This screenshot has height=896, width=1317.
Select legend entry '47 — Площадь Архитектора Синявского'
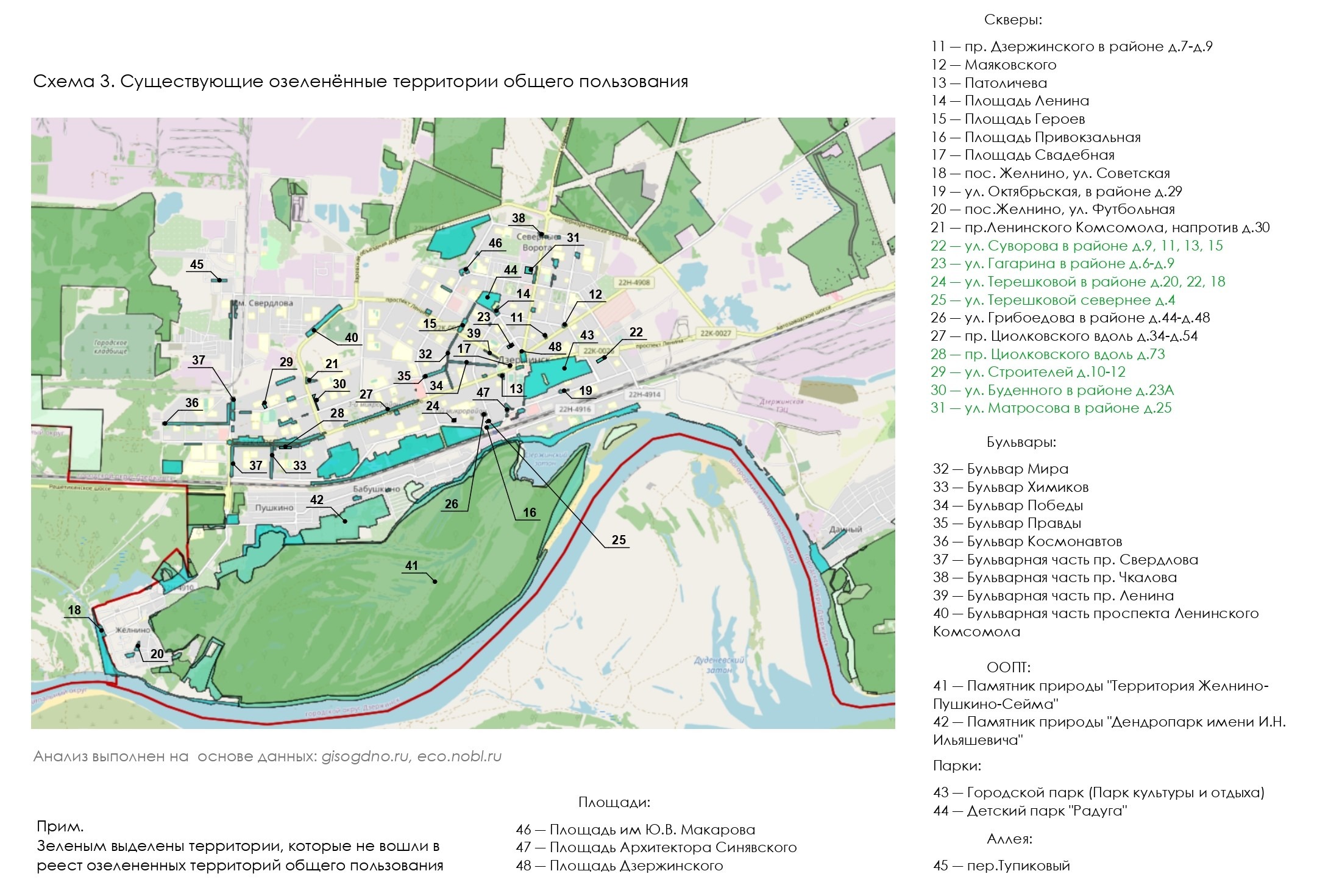656,848
